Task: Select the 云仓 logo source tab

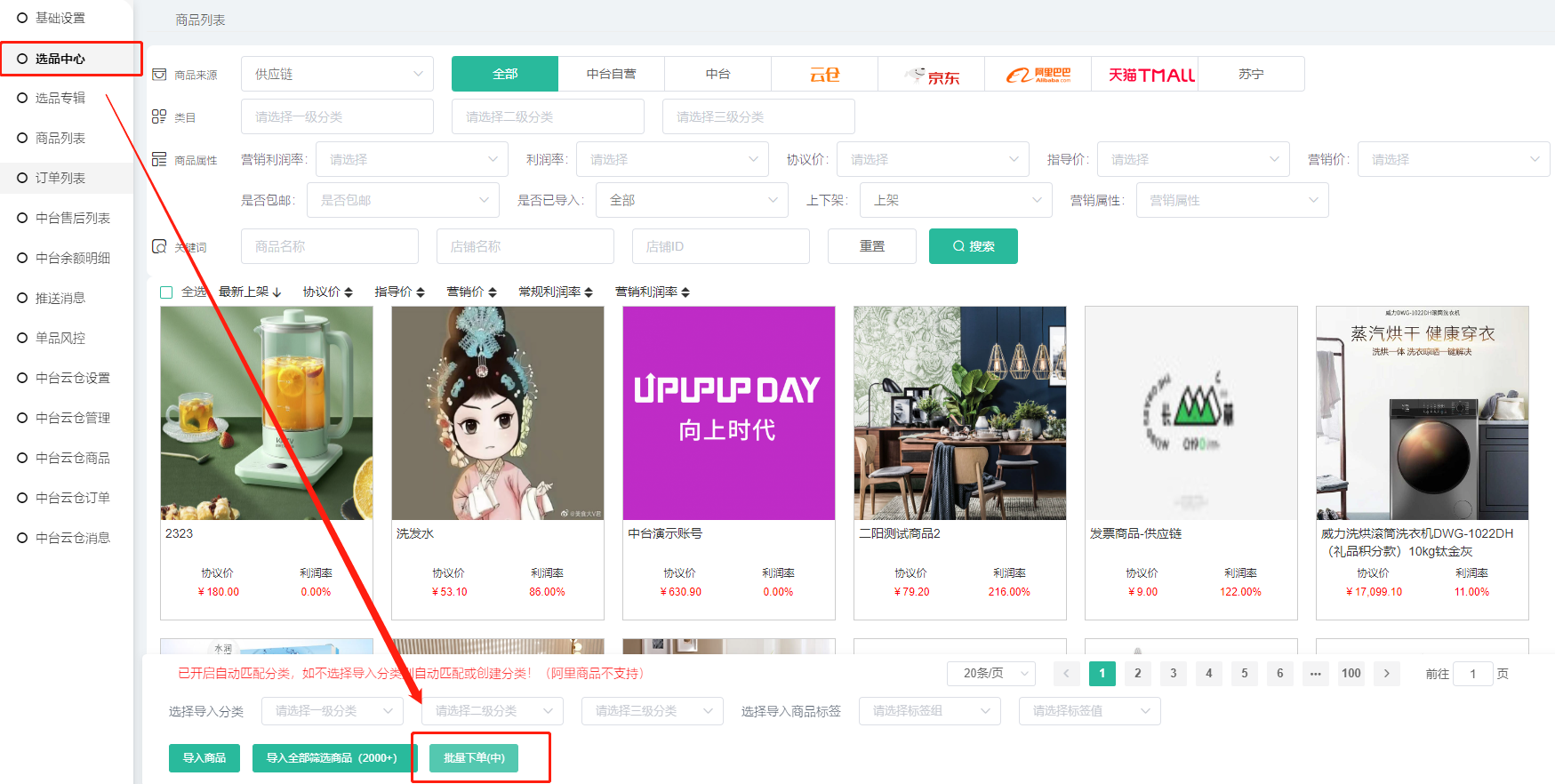Action: (824, 74)
